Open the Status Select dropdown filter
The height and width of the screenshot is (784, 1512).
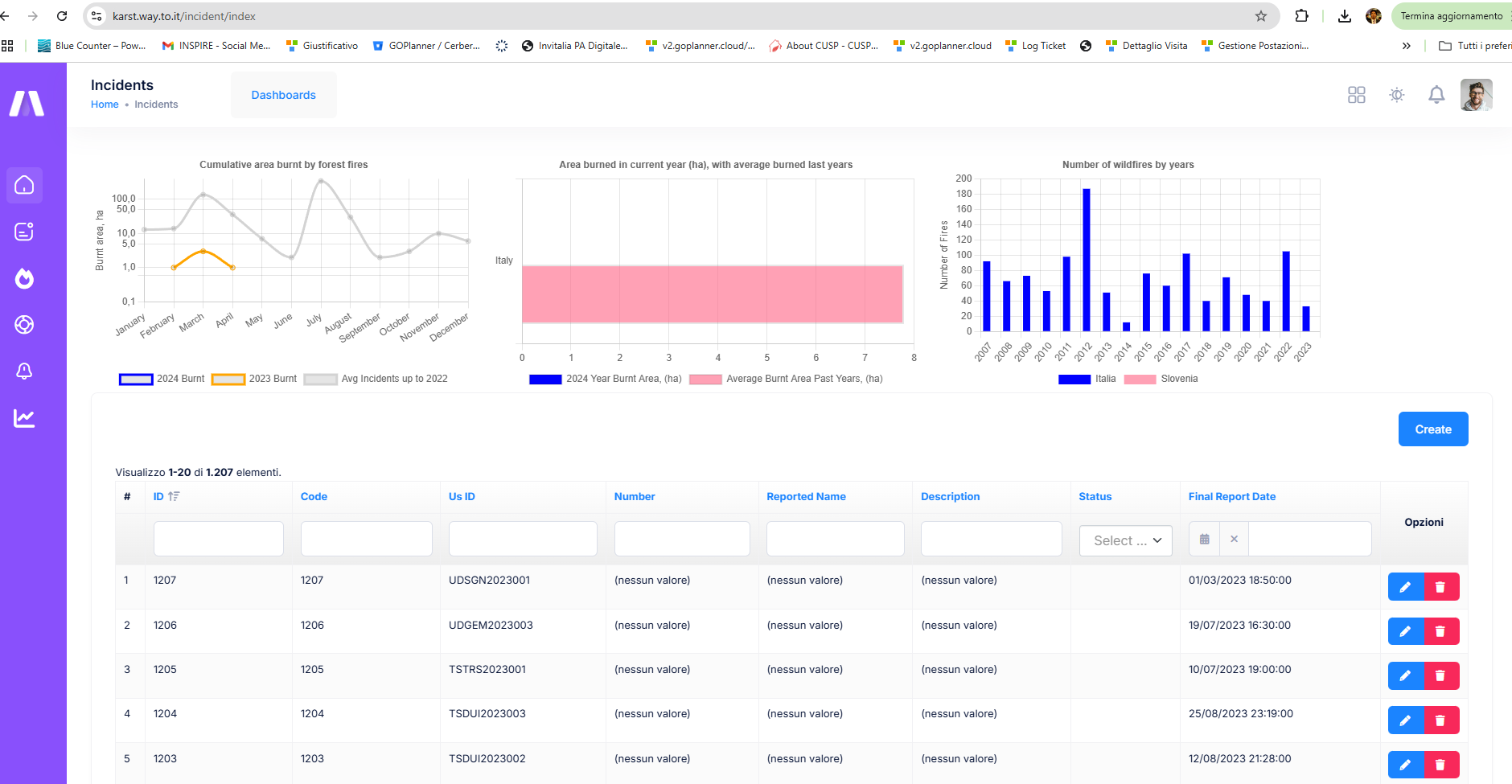coord(1125,540)
